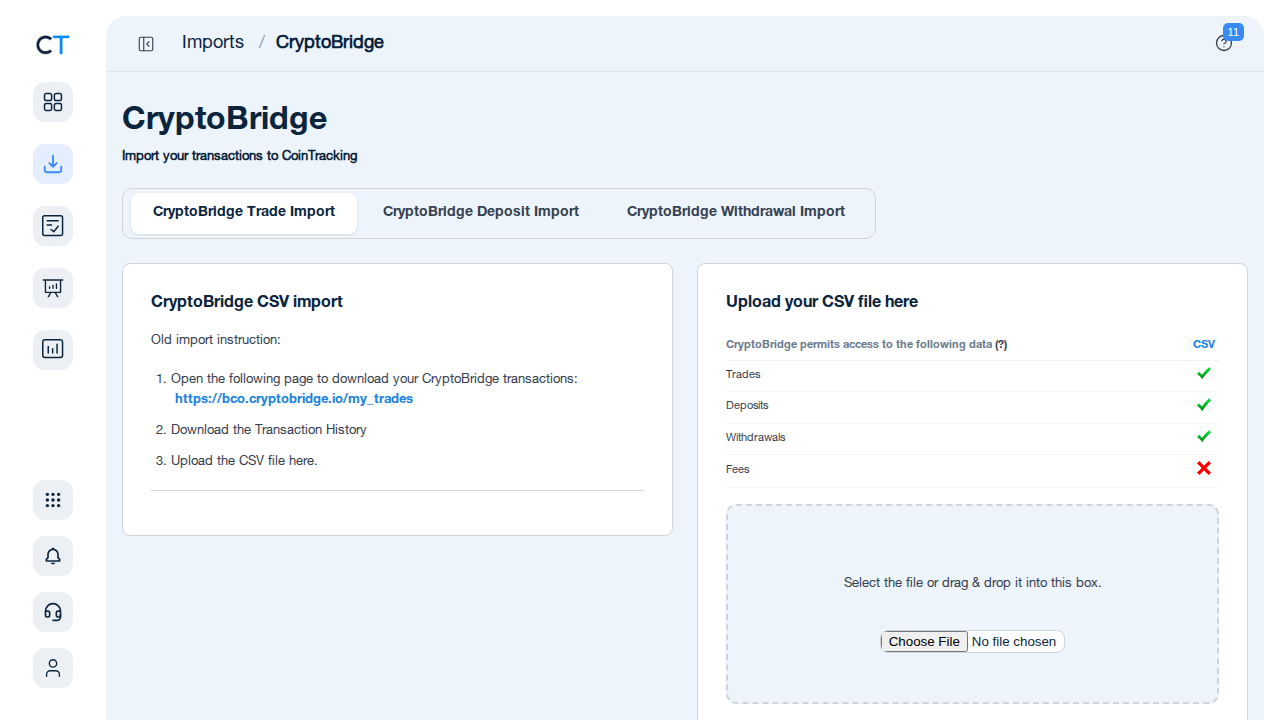Switch to CryptoBridge Deposit Import tab

pyautogui.click(x=481, y=212)
